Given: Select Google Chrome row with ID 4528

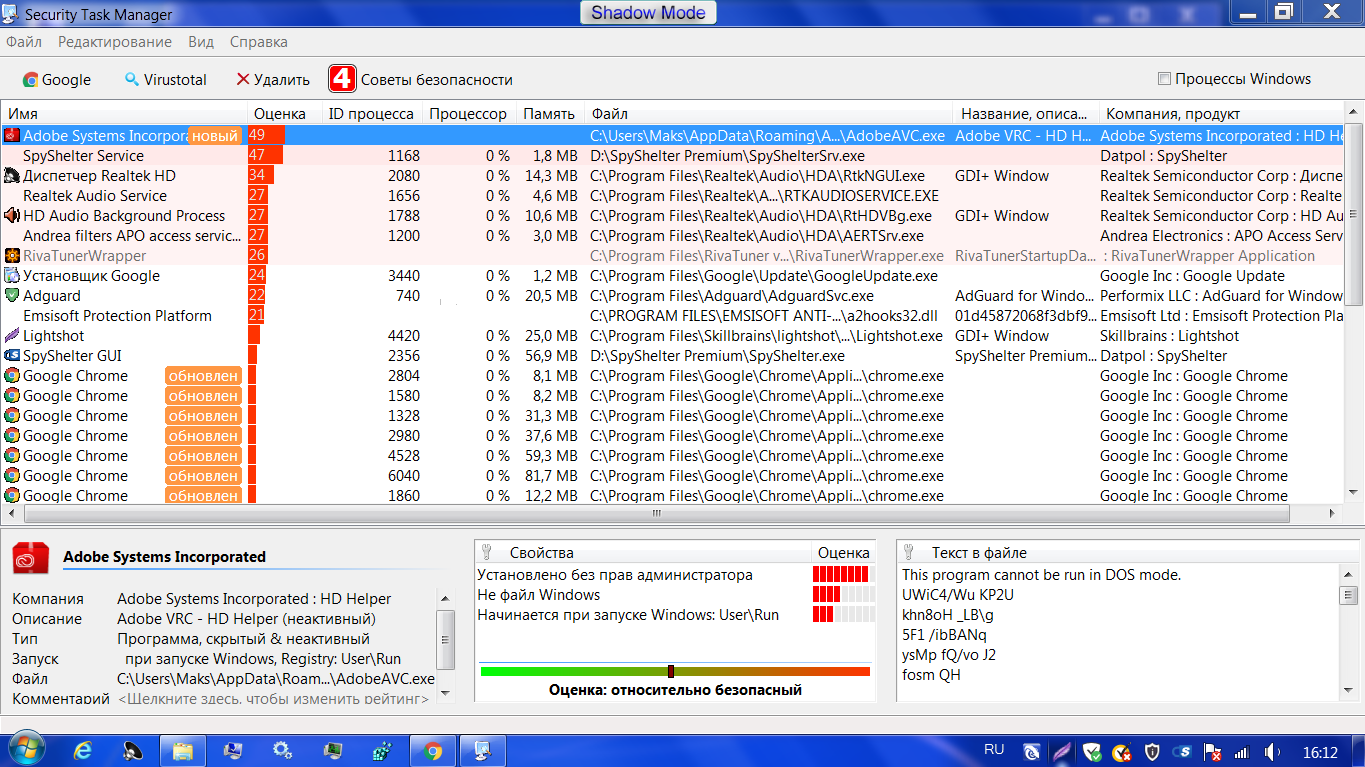Looking at the screenshot, I should [673, 456].
